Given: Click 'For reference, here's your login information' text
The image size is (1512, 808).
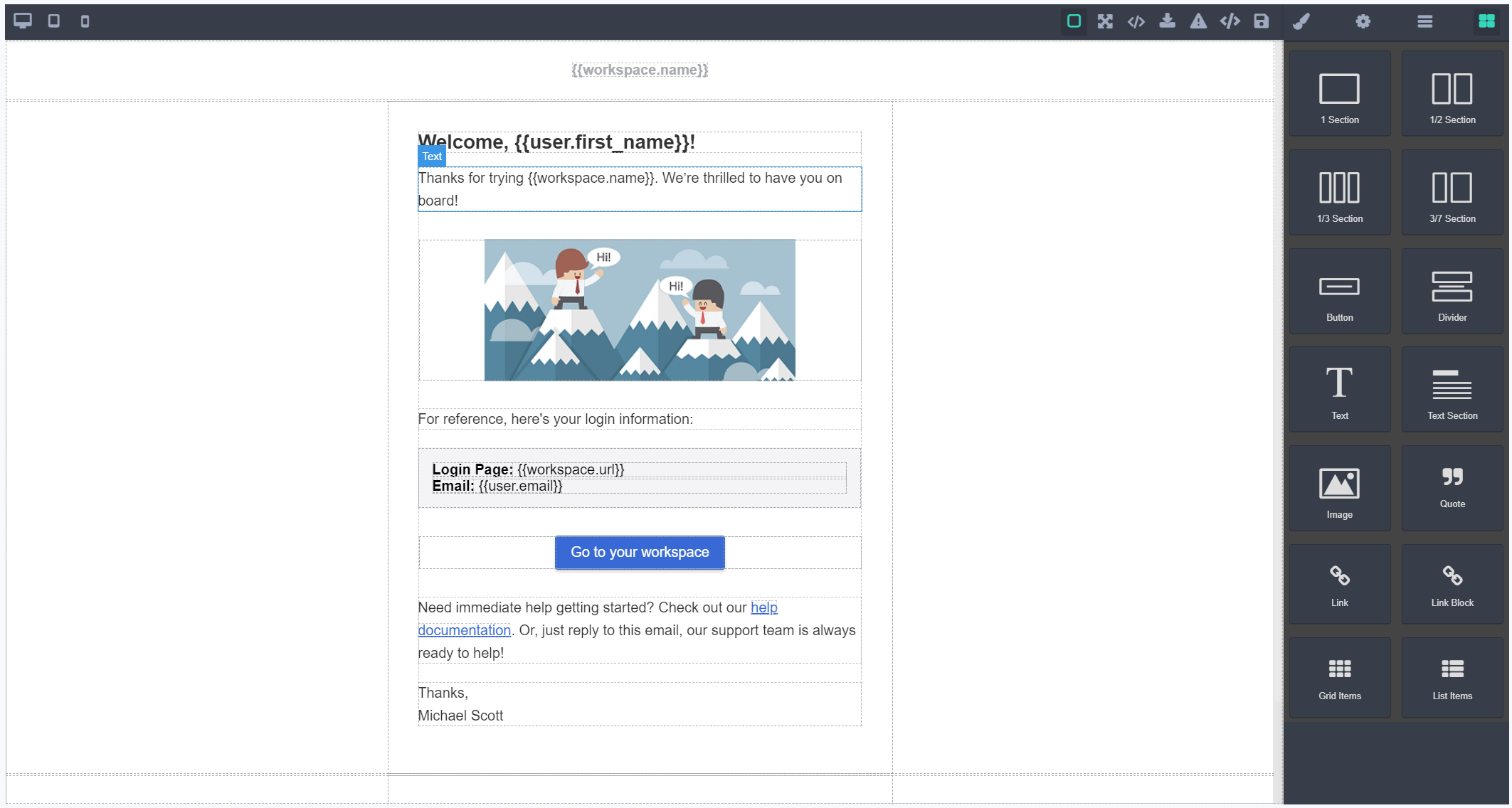Looking at the screenshot, I should tap(555, 419).
